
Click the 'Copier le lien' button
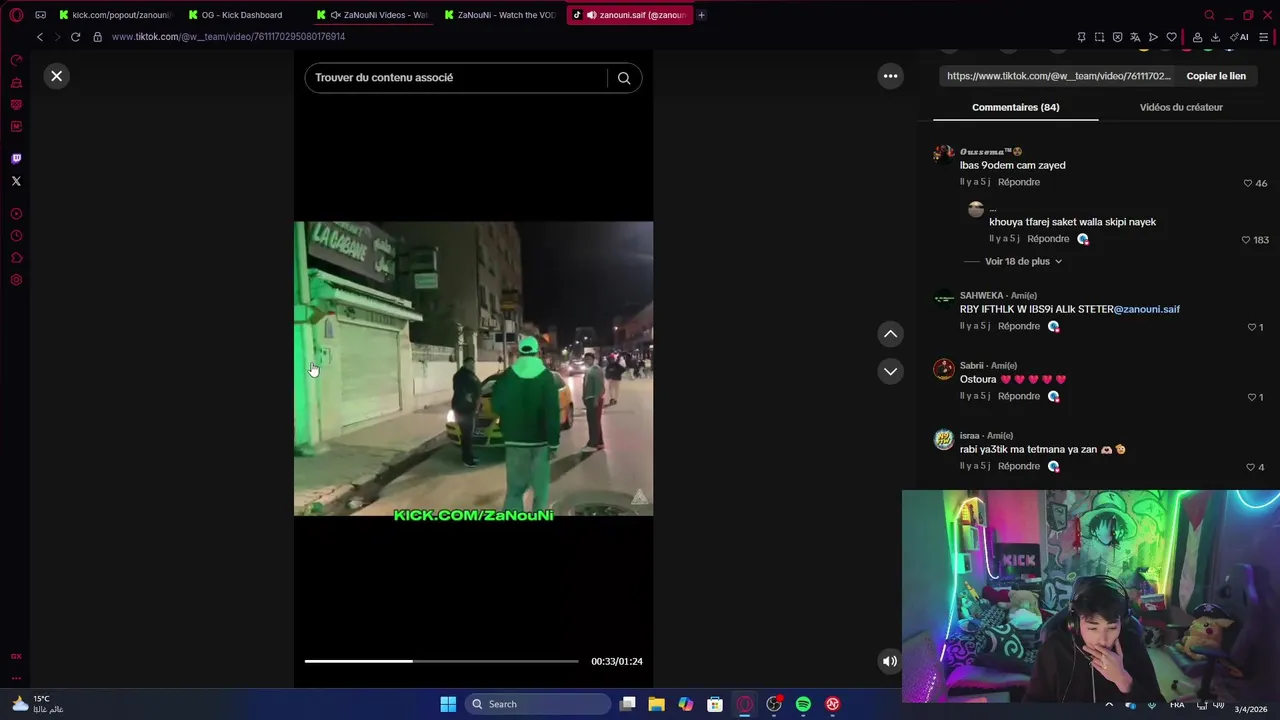1216,76
